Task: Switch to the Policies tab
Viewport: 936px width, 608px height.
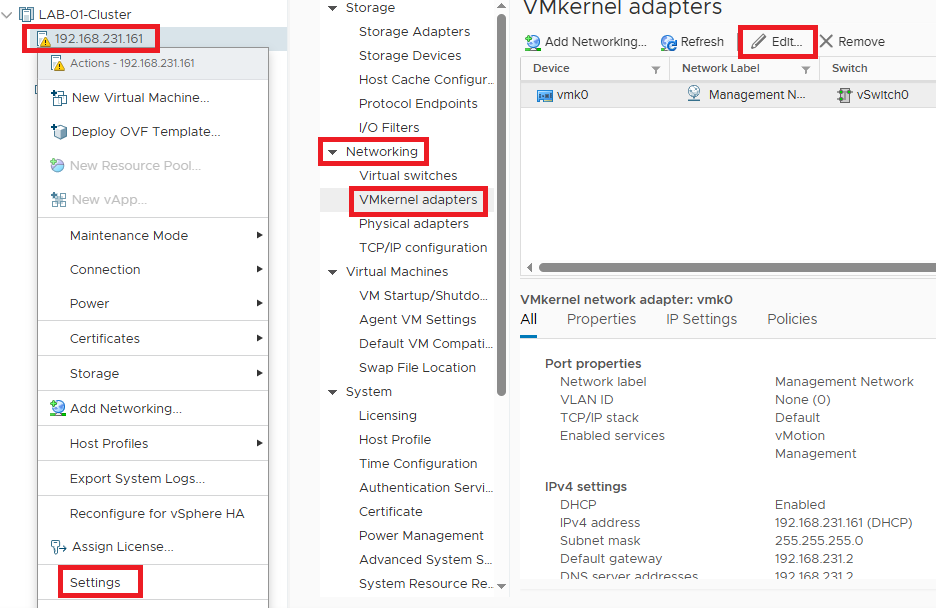Action: 792,319
